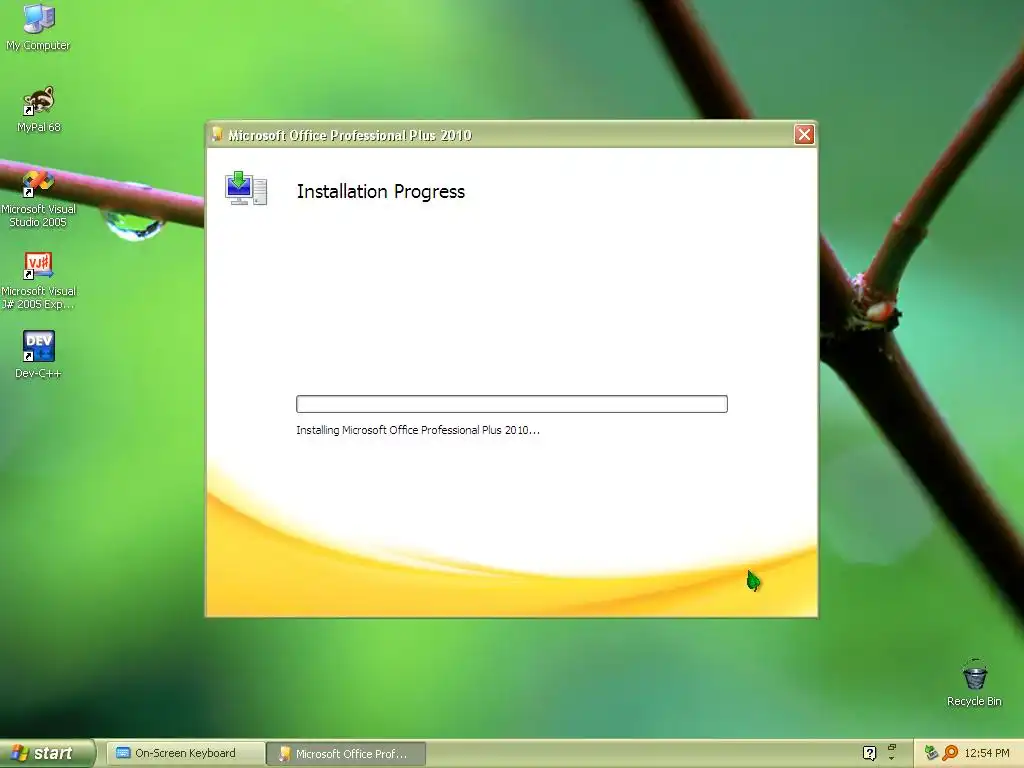This screenshot has width=1024, height=768.
Task: Click 'Installing Microsoft Office Professional Plus 2010...' status text
Action: (418, 430)
